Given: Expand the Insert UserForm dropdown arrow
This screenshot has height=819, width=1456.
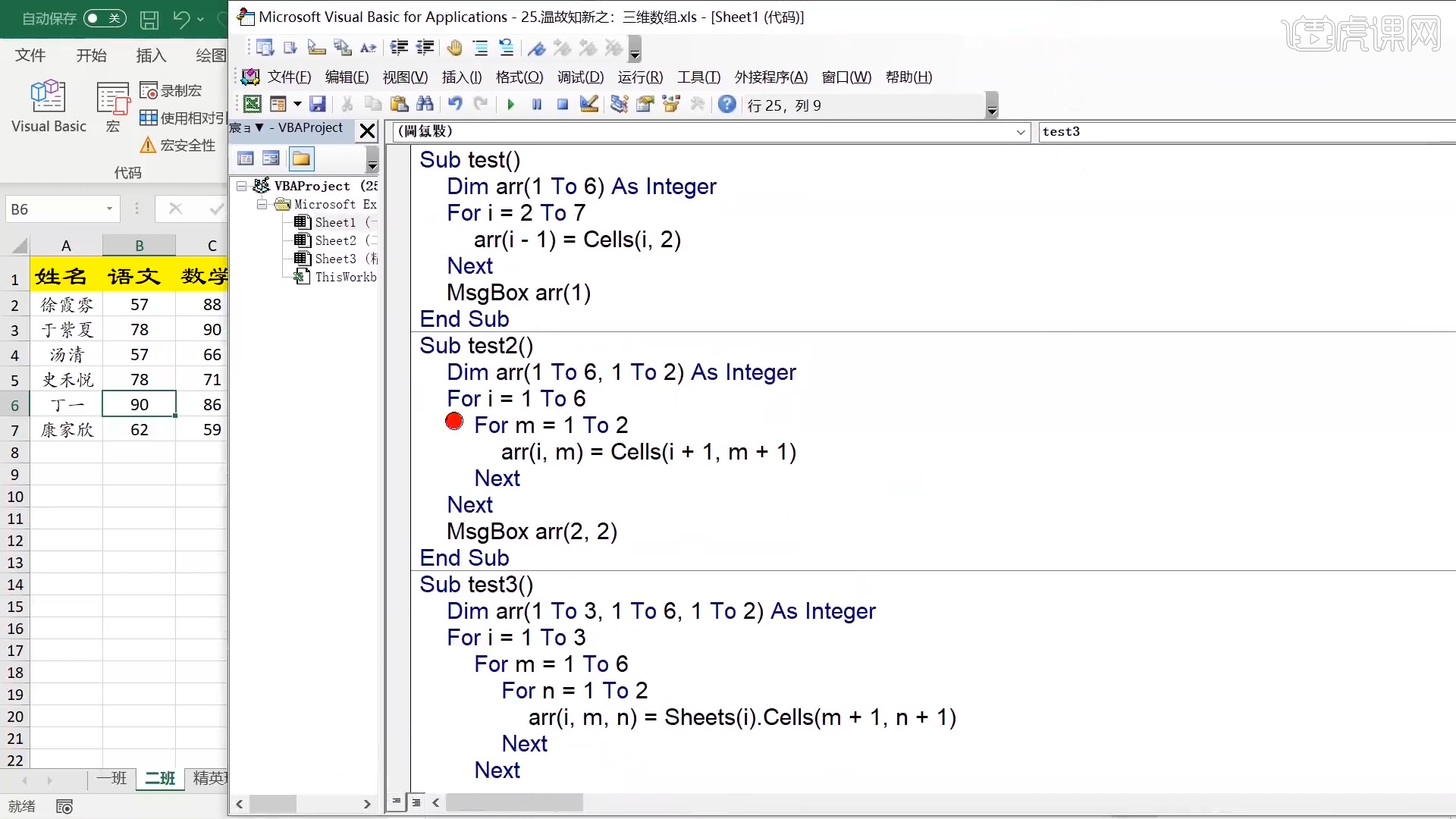Looking at the screenshot, I should [x=297, y=105].
